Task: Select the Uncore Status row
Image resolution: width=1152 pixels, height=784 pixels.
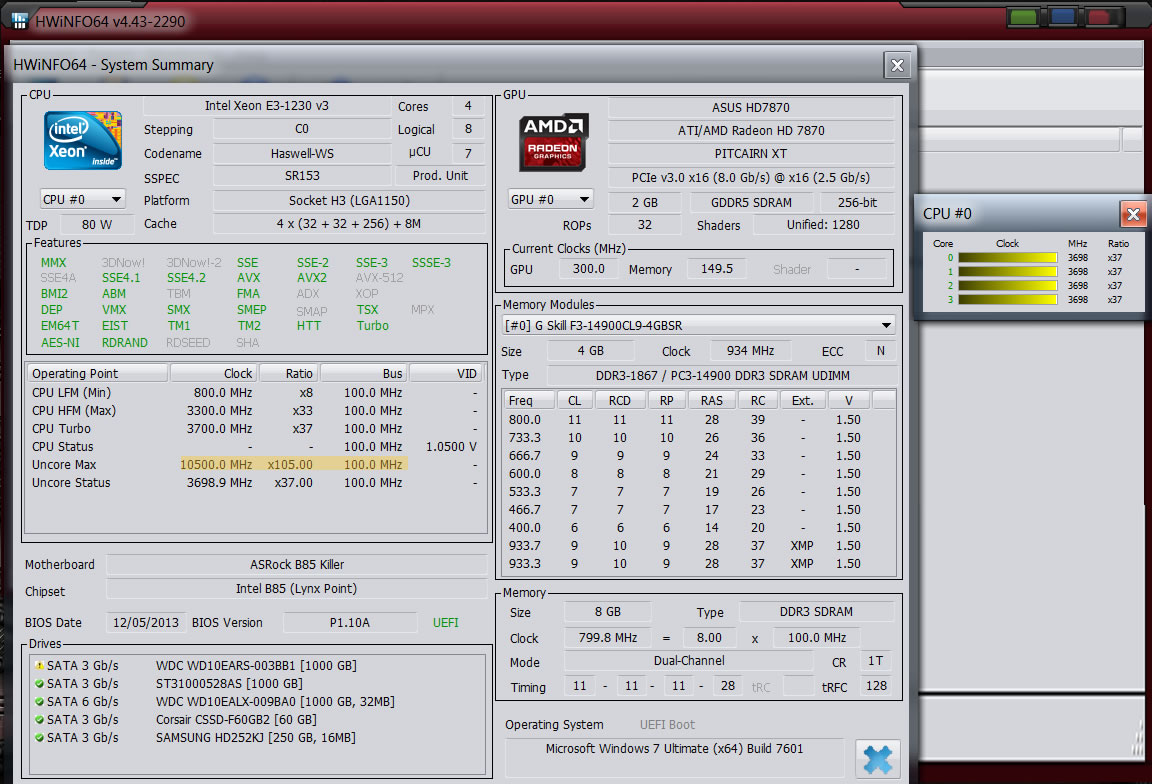Action: (254, 483)
